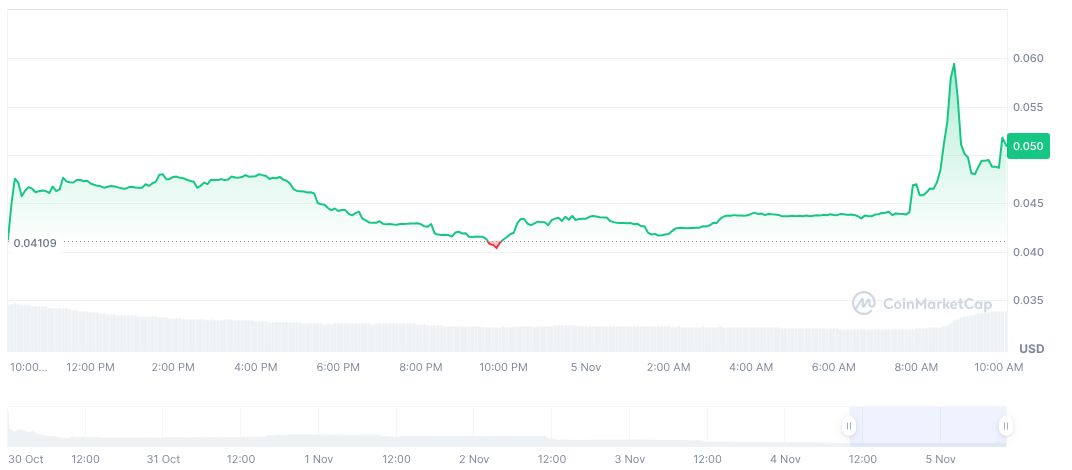This screenshot has height=470, width=1072.
Task: Click the 0.045 price axis label
Action: (1027, 204)
